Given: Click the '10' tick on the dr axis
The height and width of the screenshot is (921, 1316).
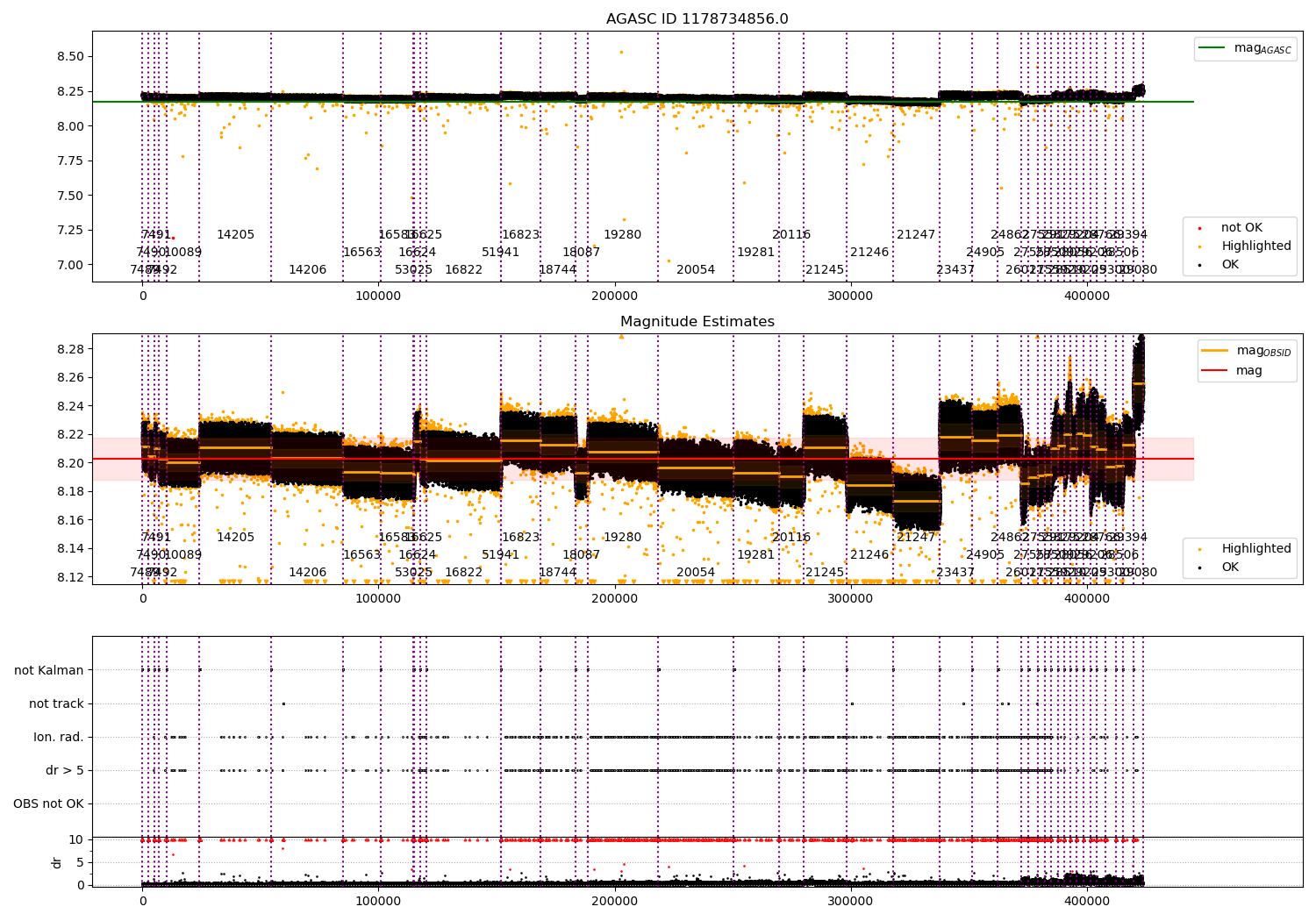Looking at the screenshot, I should pos(77,840).
